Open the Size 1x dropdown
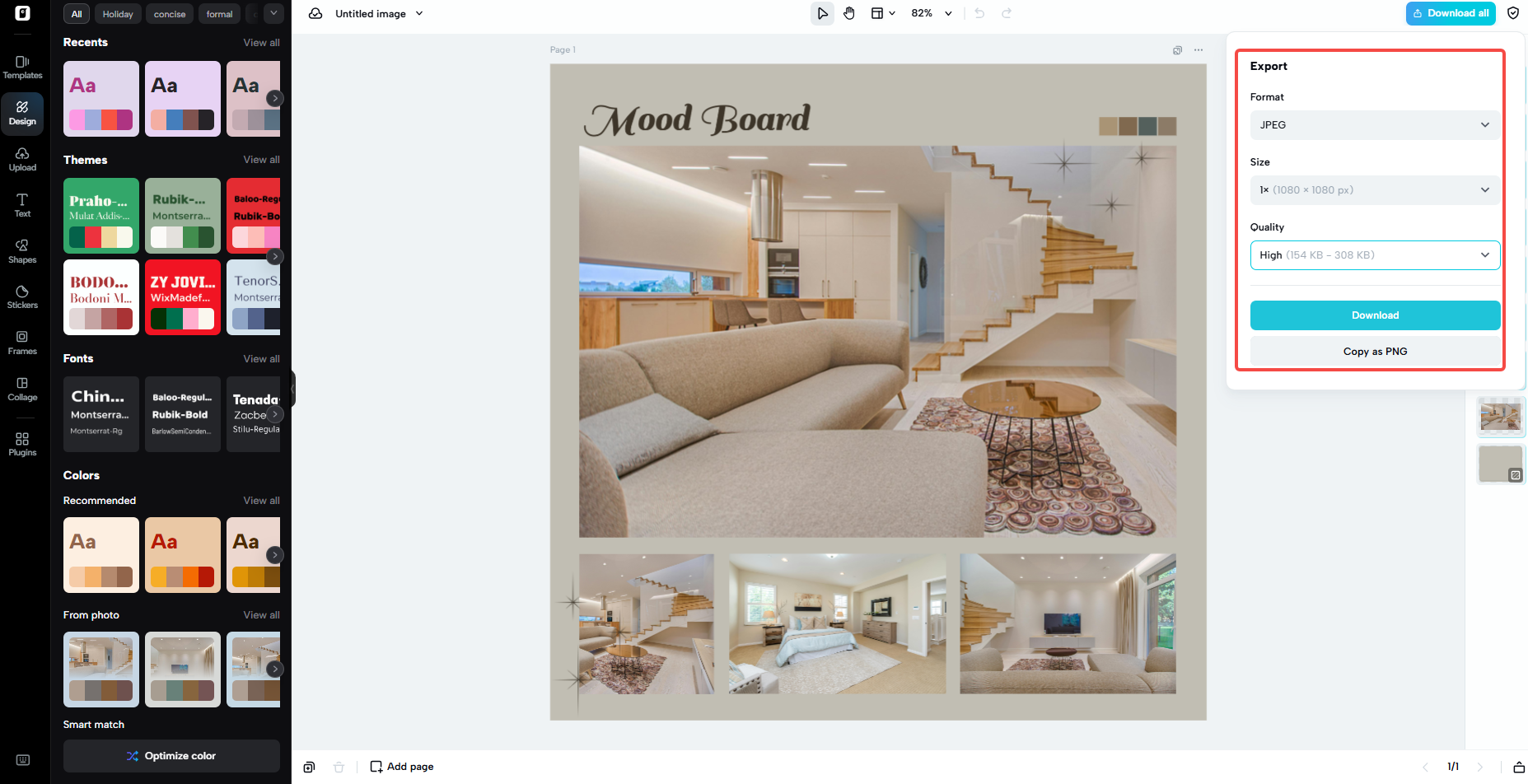 point(1375,190)
